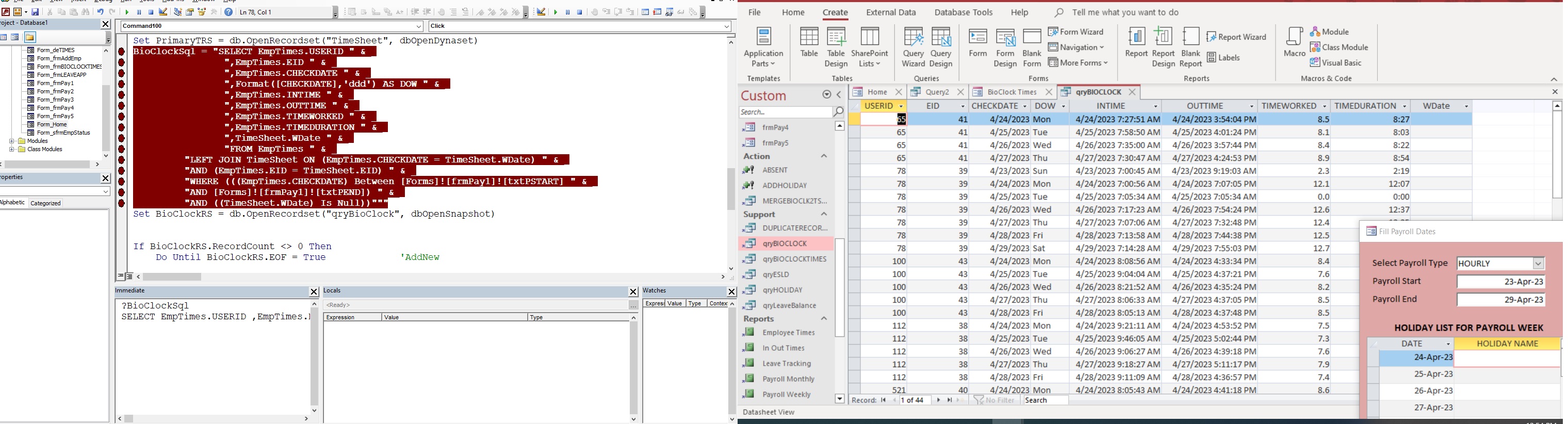Click Blank Form in the ribbon

tap(1032, 47)
